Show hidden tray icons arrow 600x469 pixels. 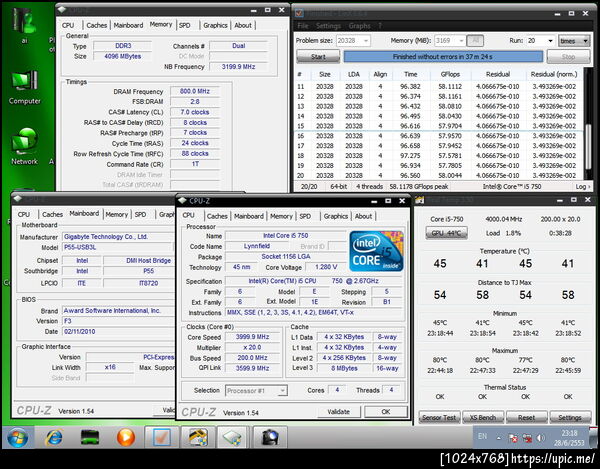tap(499, 438)
